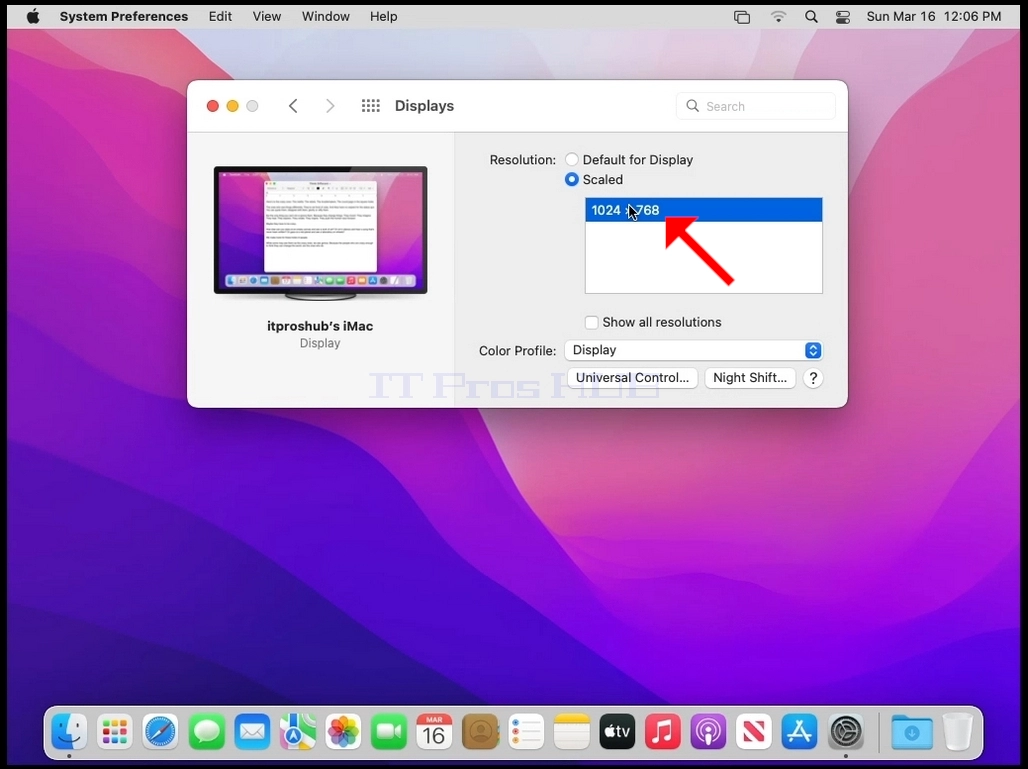Open the Wi-Fi status menu
Viewport: 1028px width, 769px height.
pyautogui.click(x=778, y=17)
